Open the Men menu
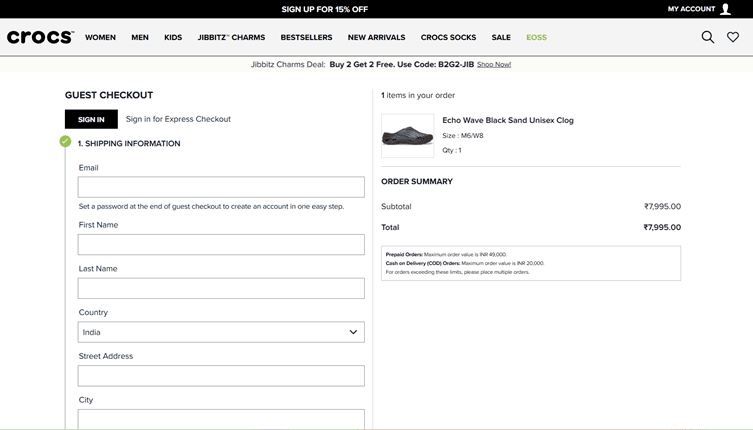 [140, 37]
